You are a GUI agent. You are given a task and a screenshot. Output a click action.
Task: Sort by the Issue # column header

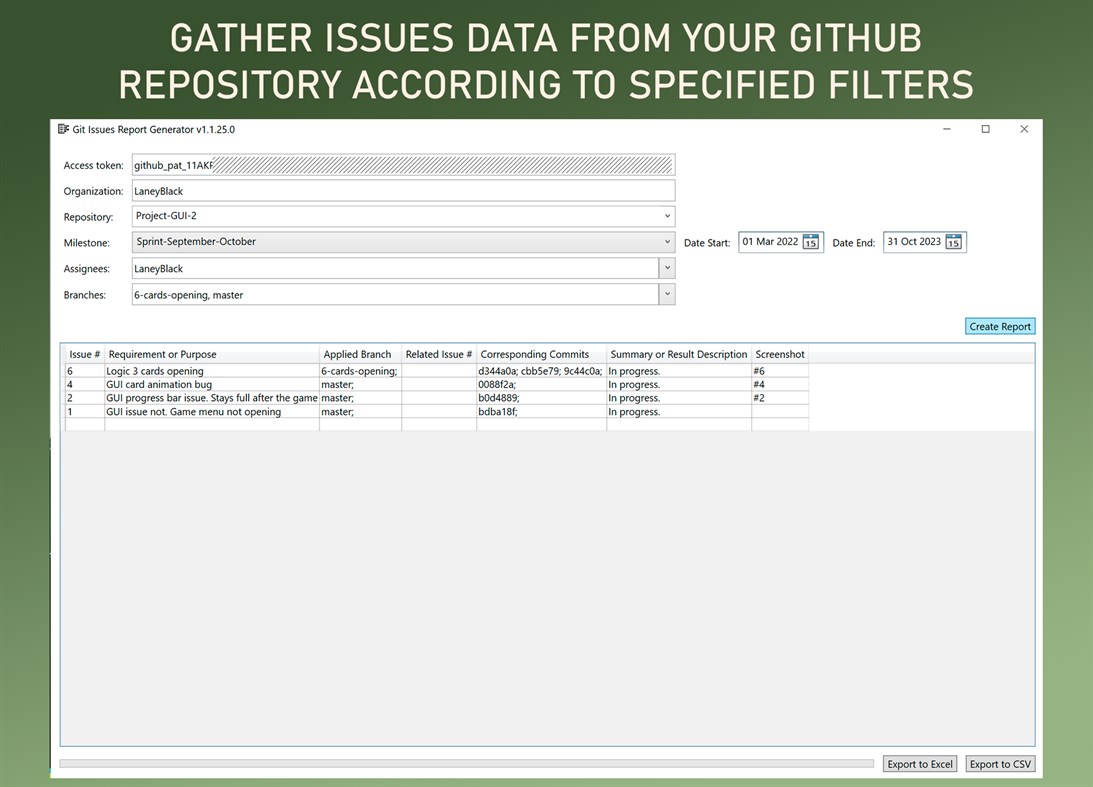84,354
